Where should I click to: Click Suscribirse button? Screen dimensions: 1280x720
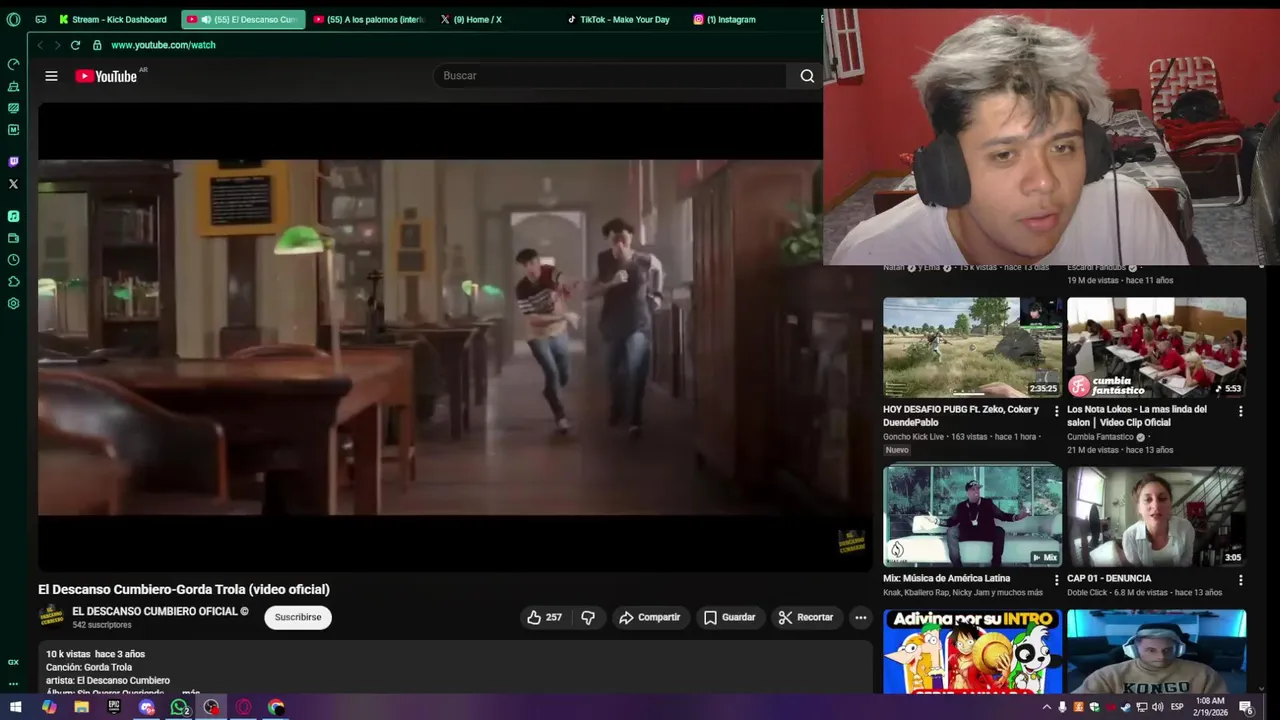(x=298, y=617)
